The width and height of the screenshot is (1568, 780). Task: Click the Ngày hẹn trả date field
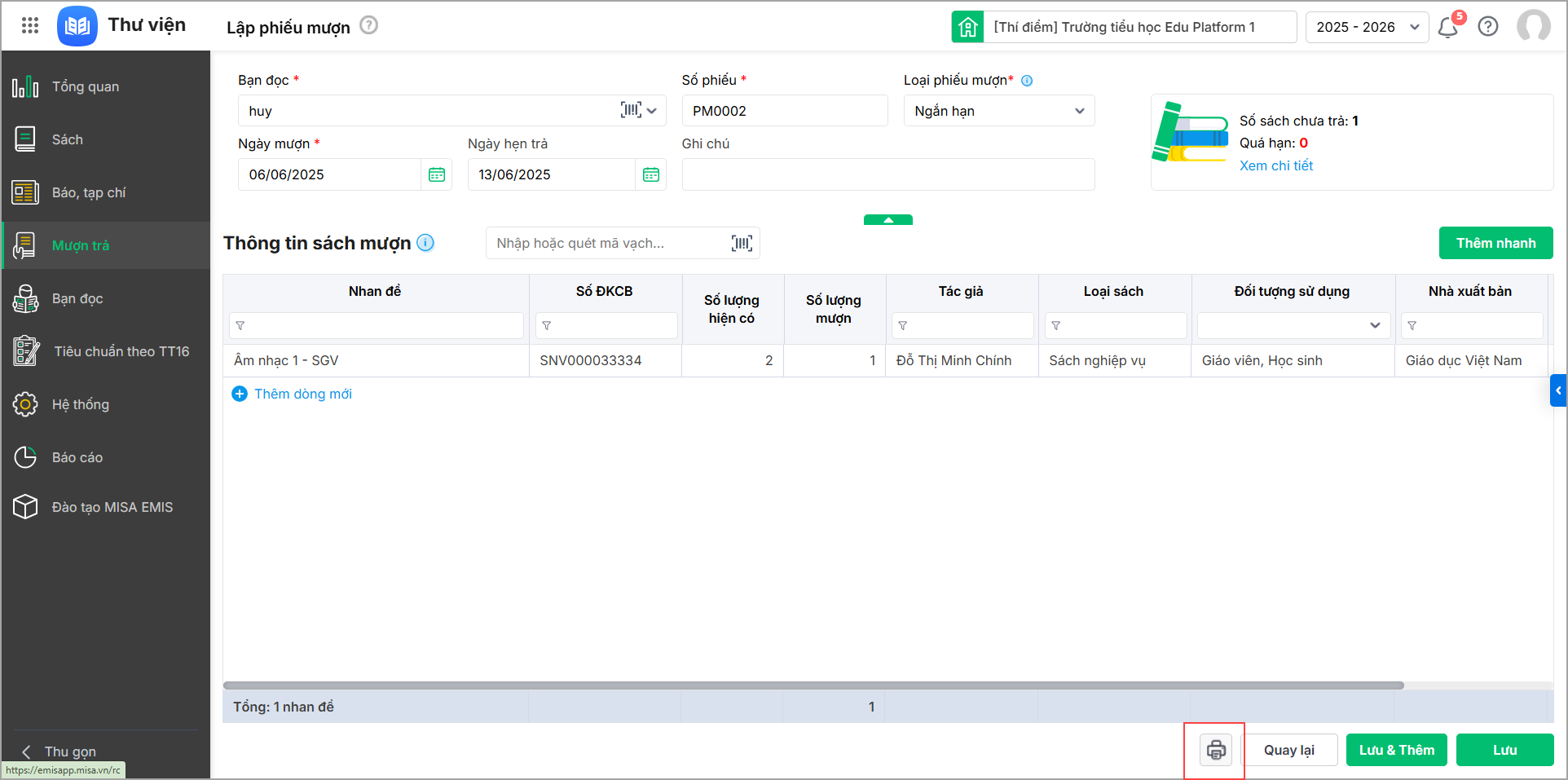coord(552,174)
